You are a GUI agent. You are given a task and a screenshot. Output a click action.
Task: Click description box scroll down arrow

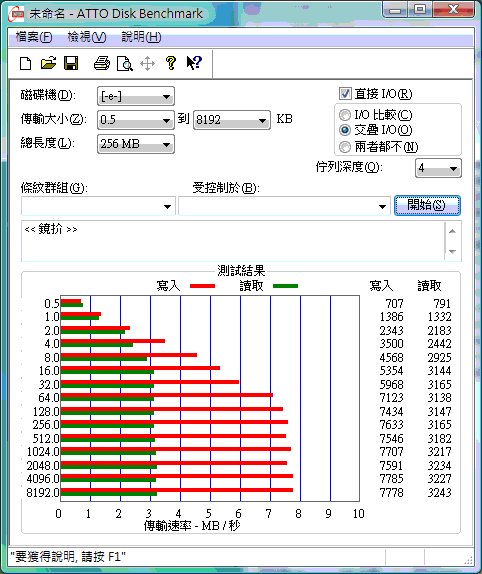coord(452,251)
